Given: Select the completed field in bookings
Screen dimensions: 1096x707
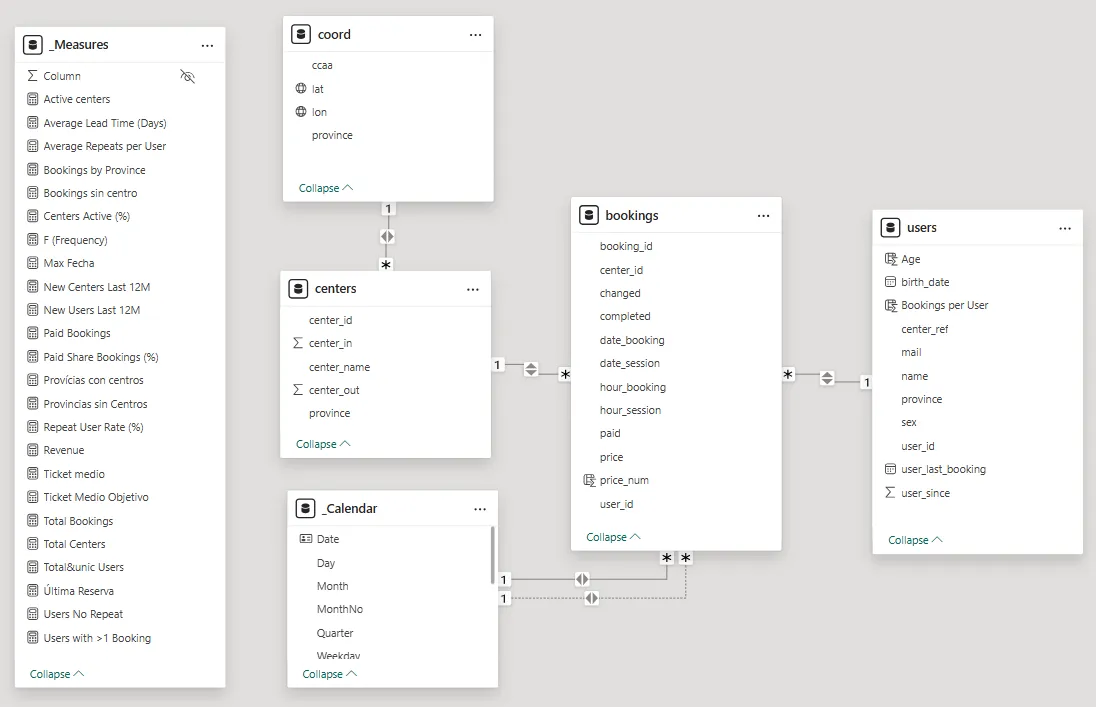Looking at the screenshot, I should [625, 316].
